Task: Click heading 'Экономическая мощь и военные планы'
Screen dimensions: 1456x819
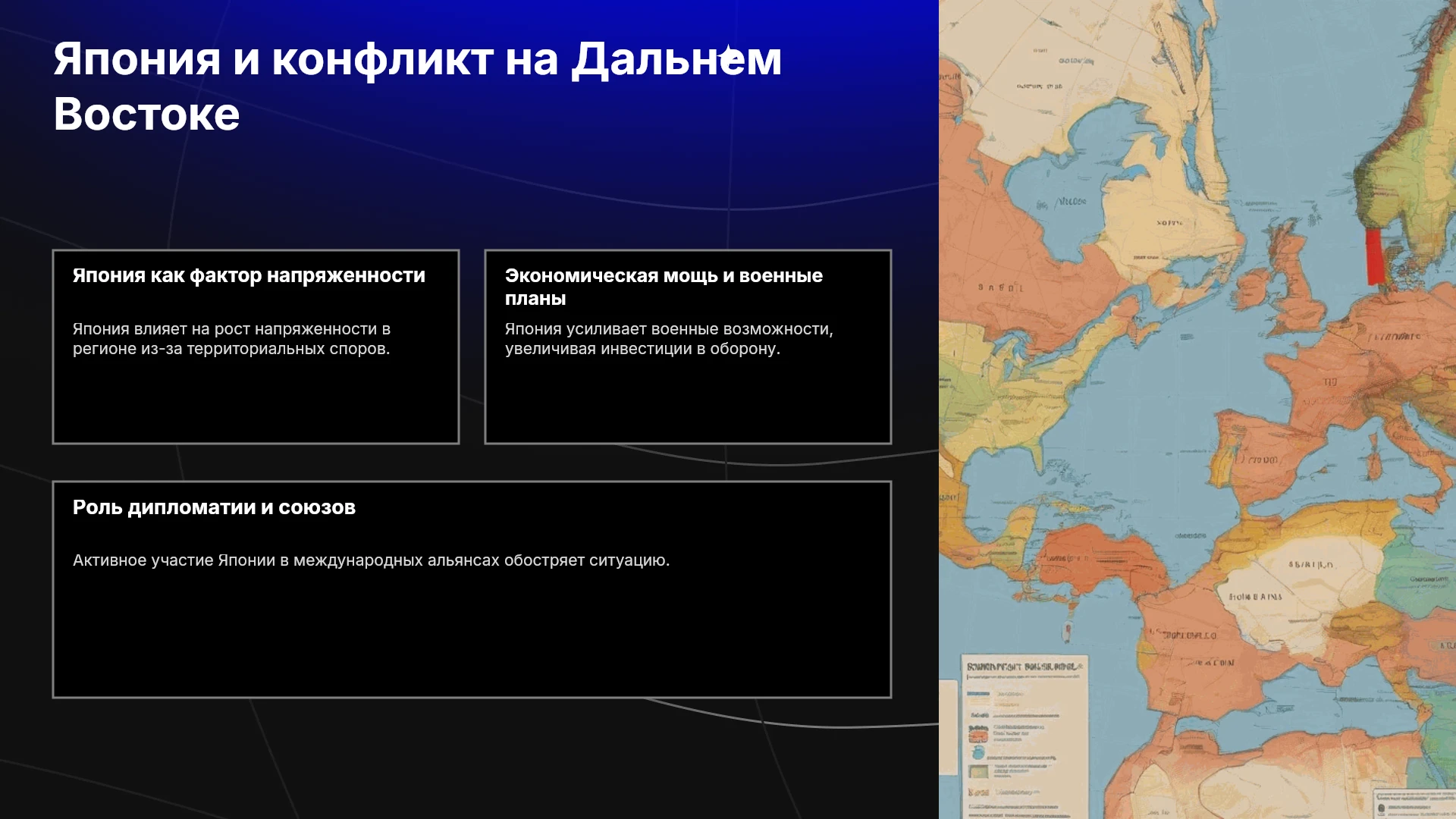Action: (x=664, y=287)
